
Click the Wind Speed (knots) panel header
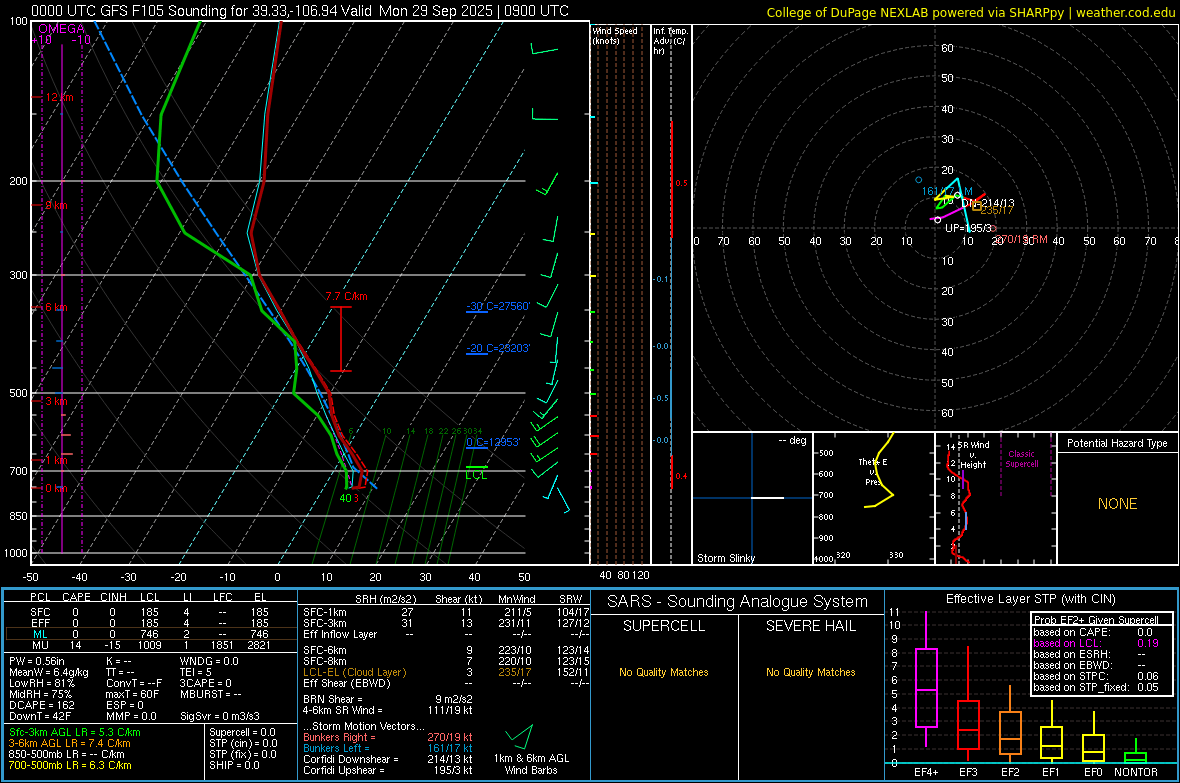[x=615, y=35]
